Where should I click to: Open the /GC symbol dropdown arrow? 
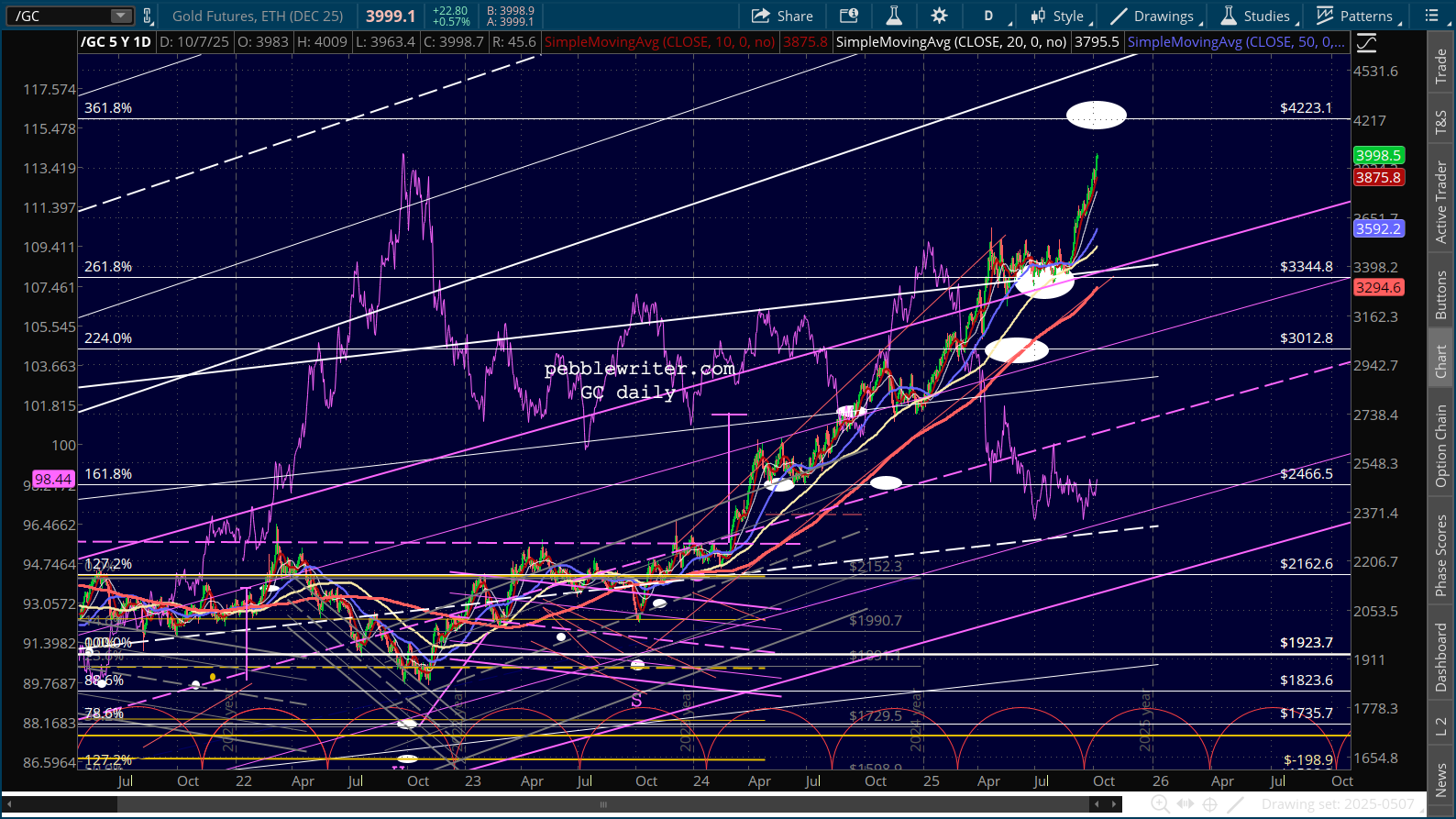coord(121,16)
